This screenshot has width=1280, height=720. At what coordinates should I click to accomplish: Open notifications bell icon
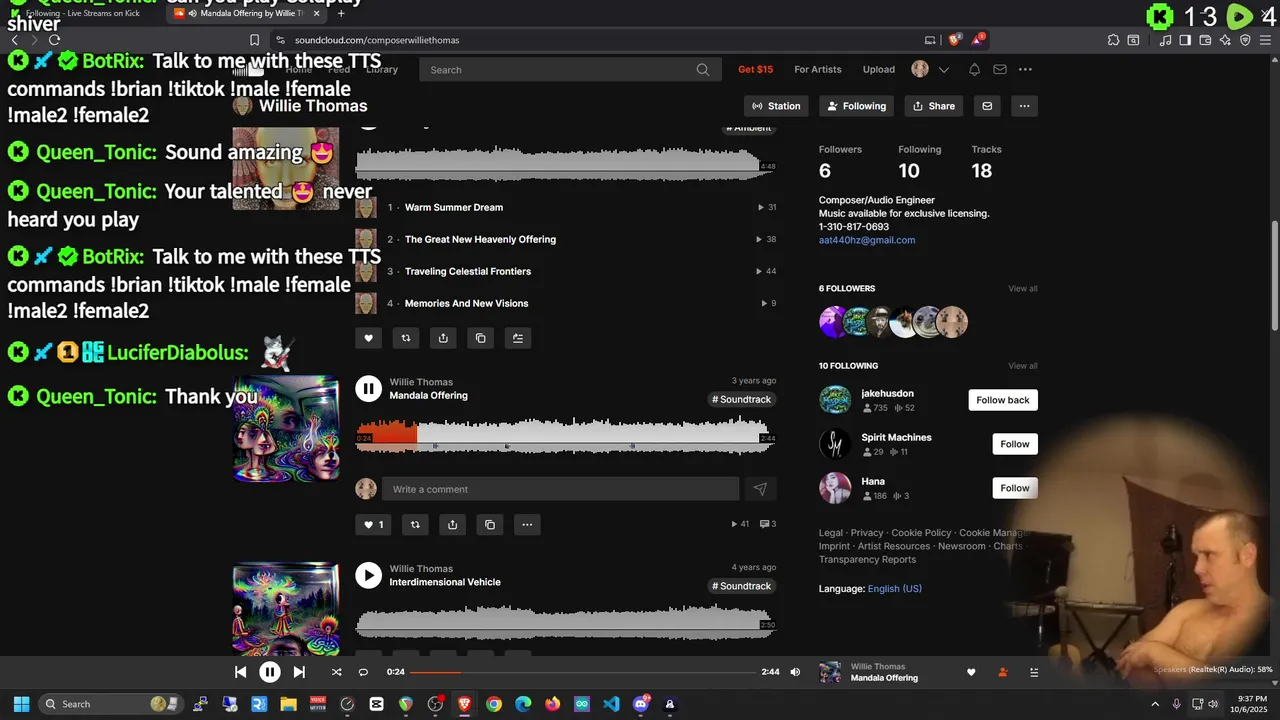point(974,69)
